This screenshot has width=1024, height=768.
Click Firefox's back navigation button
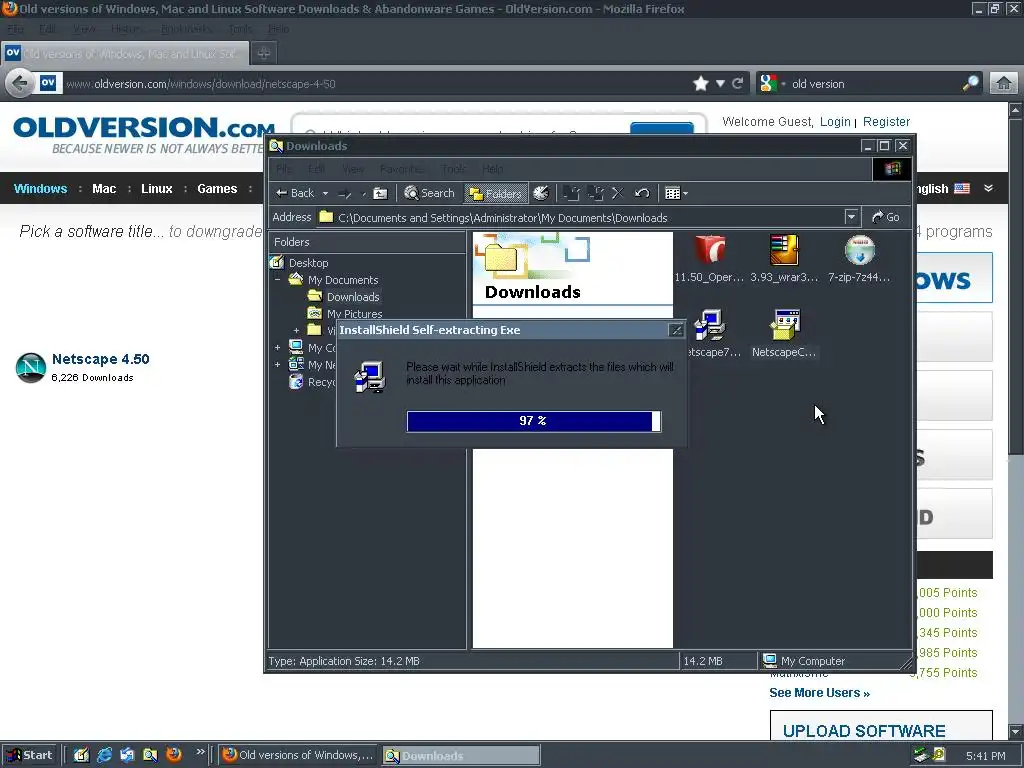click(x=20, y=84)
